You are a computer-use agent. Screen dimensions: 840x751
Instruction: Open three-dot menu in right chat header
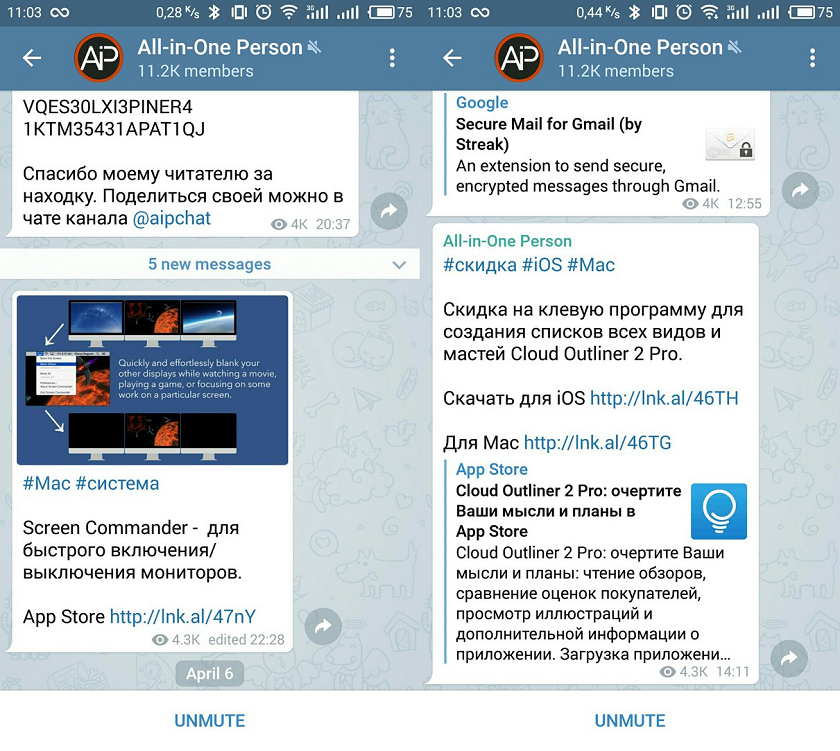tap(812, 57)
